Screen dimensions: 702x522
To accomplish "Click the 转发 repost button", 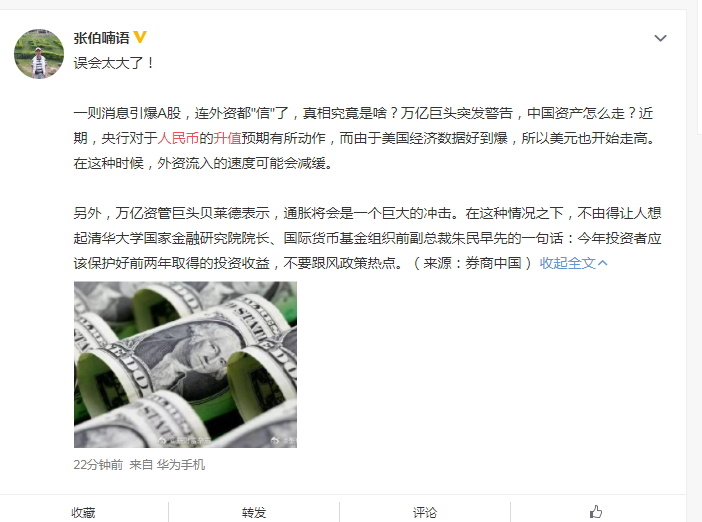I will (254, 512).
